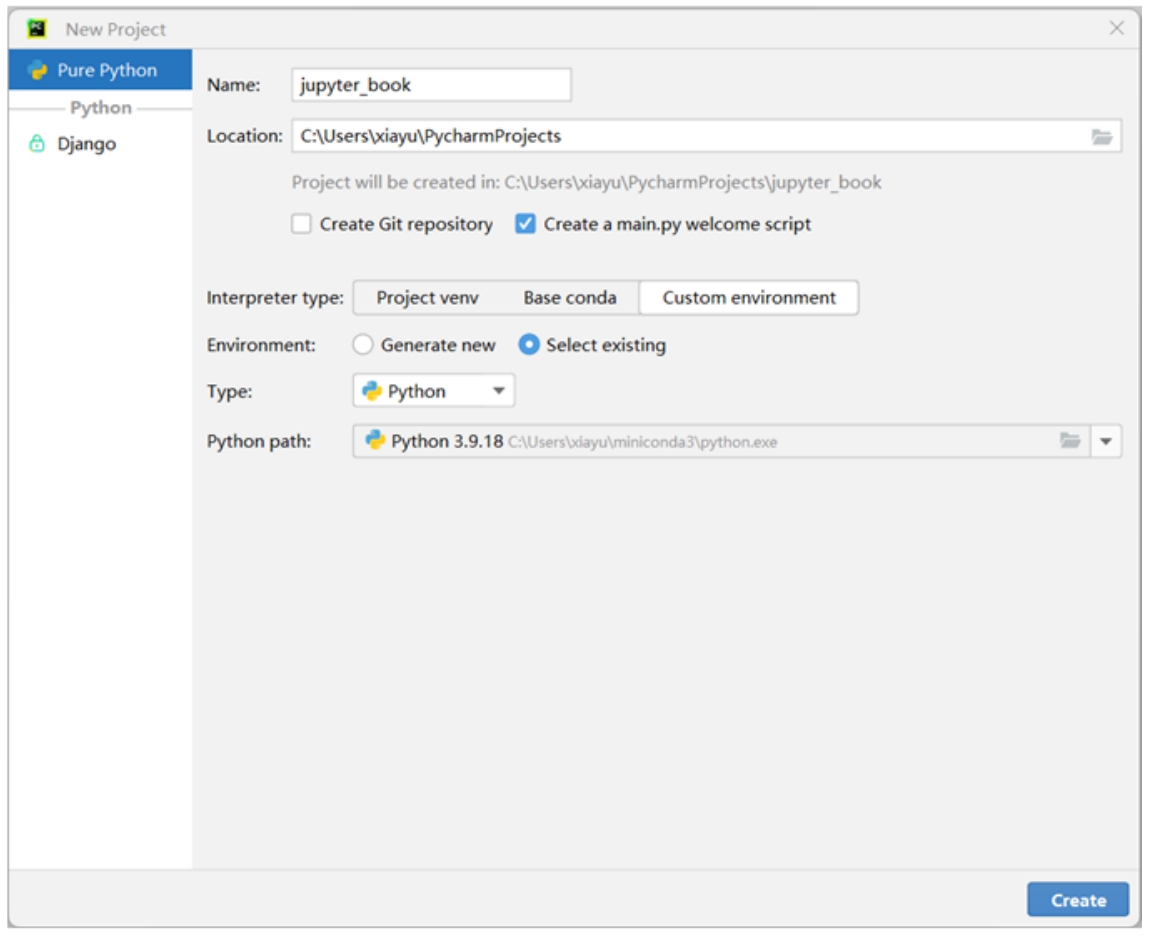Click the 'Project will be created in' text
The height and width of the screenshot is (936, 1151).
[587, 182]
